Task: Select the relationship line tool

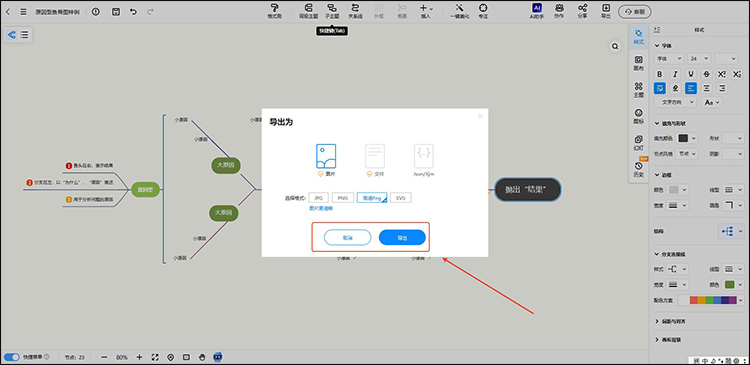Action: pos(355,8)
